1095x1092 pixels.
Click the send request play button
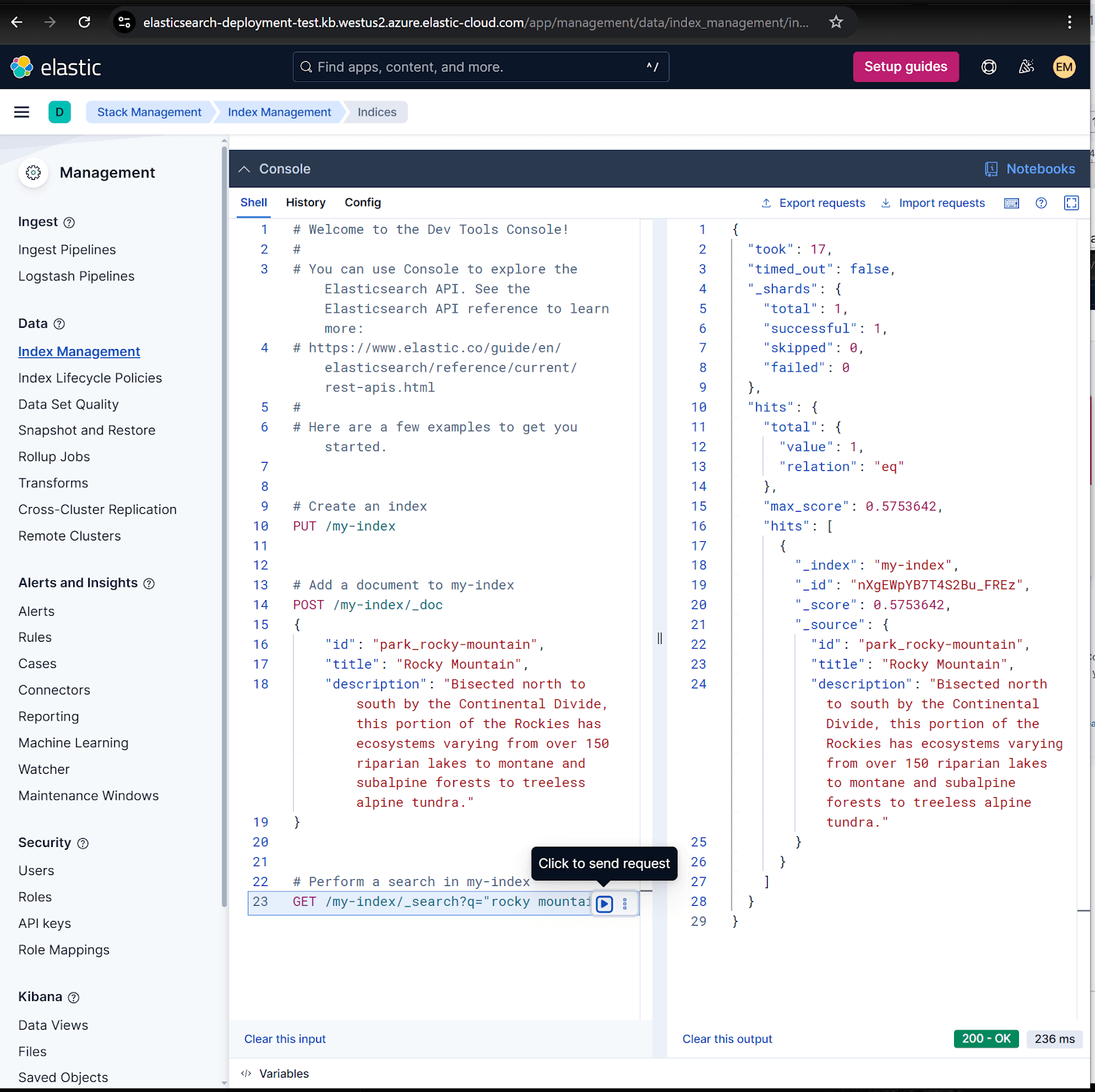click(604, 903)
